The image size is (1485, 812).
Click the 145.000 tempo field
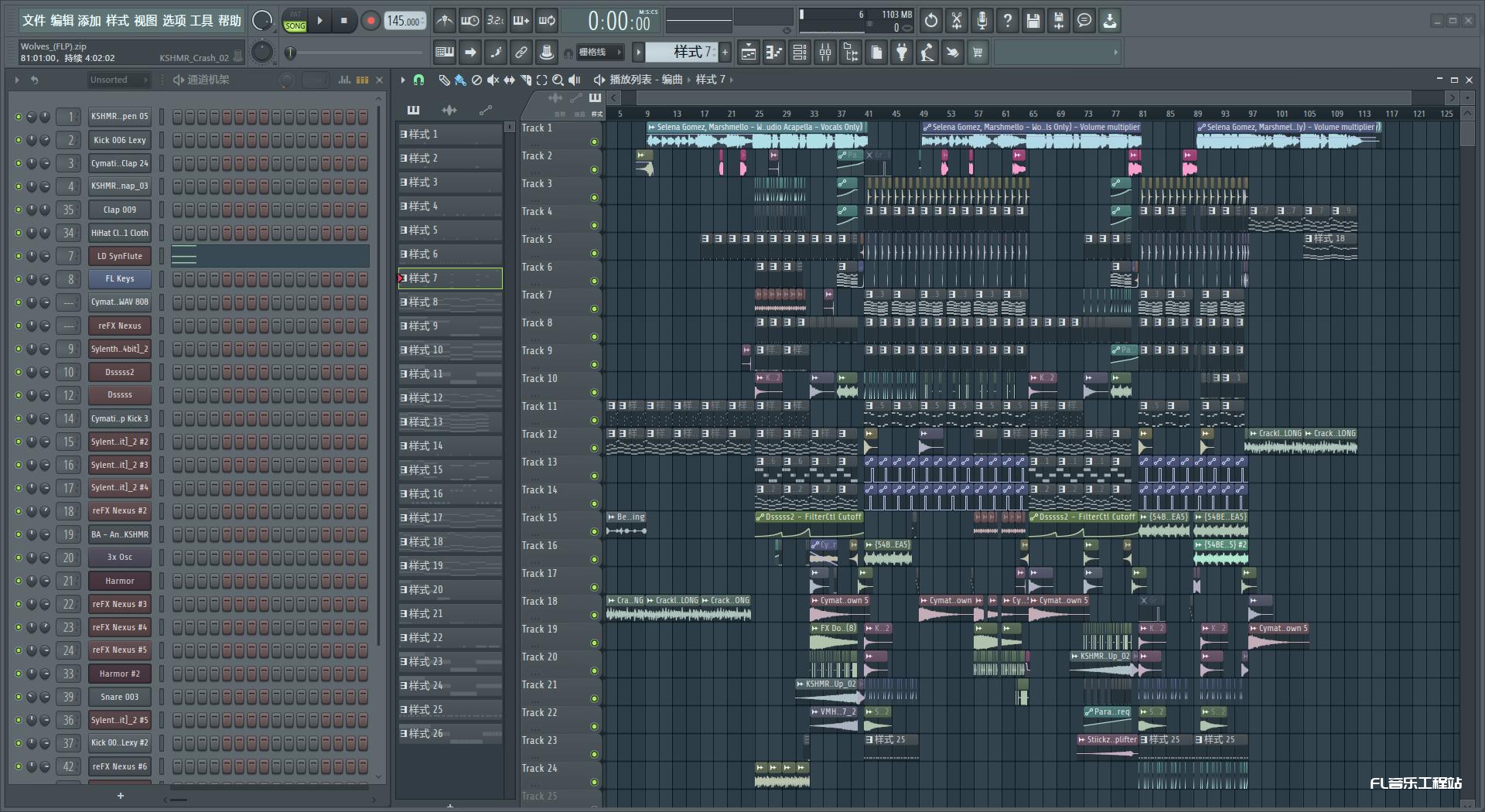point(405,21)
